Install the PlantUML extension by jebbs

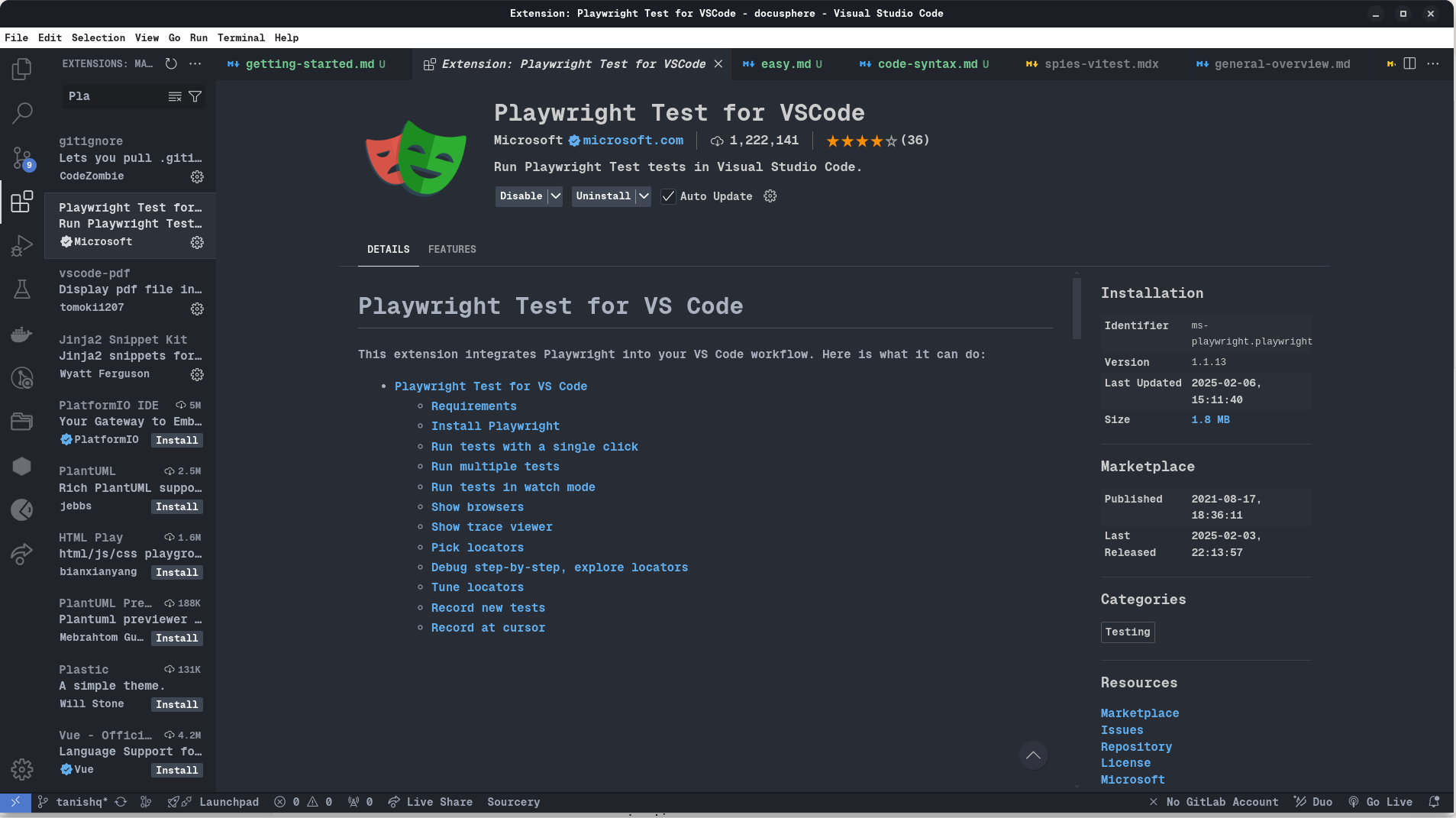pos(176,507)
